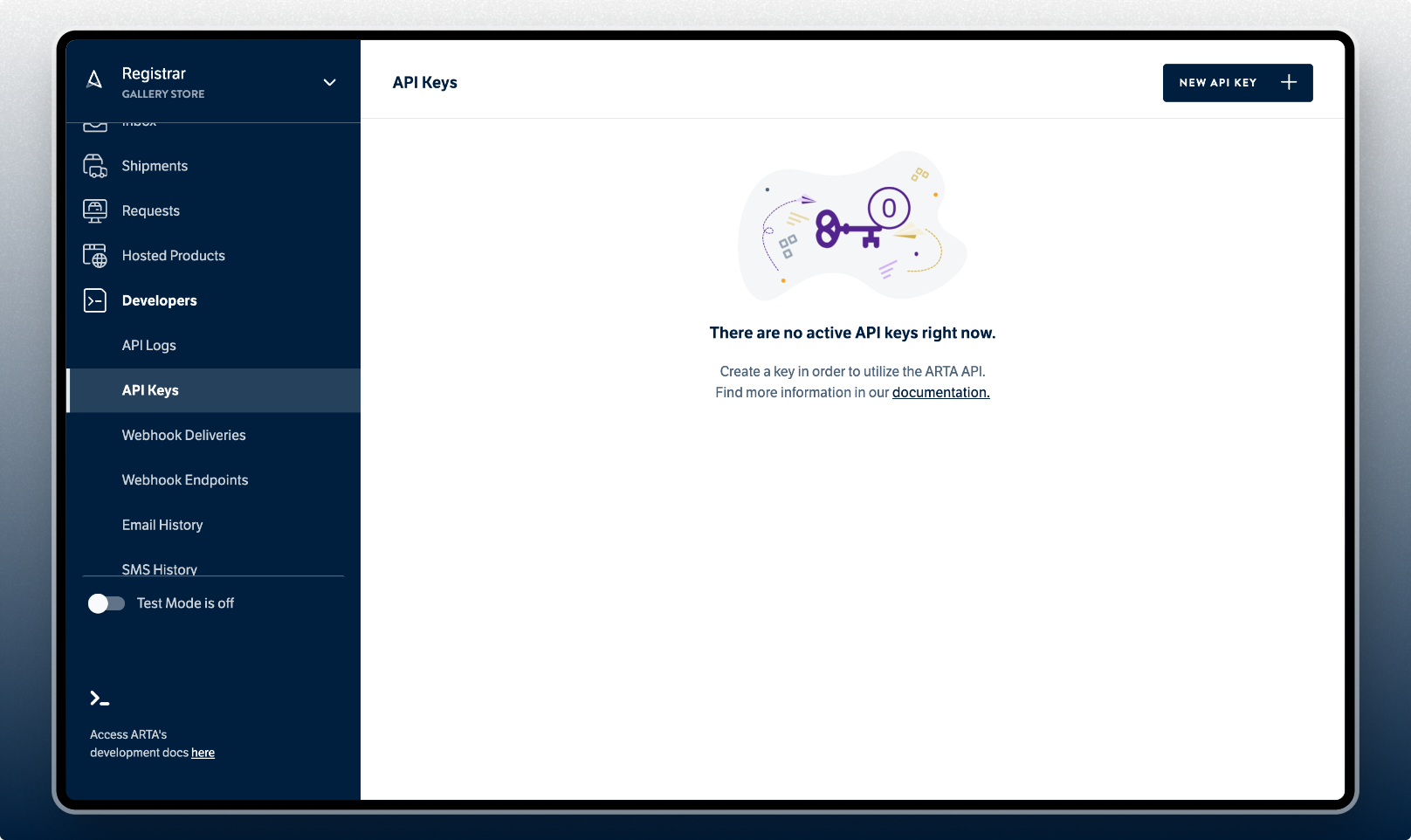This screenshot has width=1411, height=840.
Task: Open the SMS History item
Action: [x=160, y=568]
